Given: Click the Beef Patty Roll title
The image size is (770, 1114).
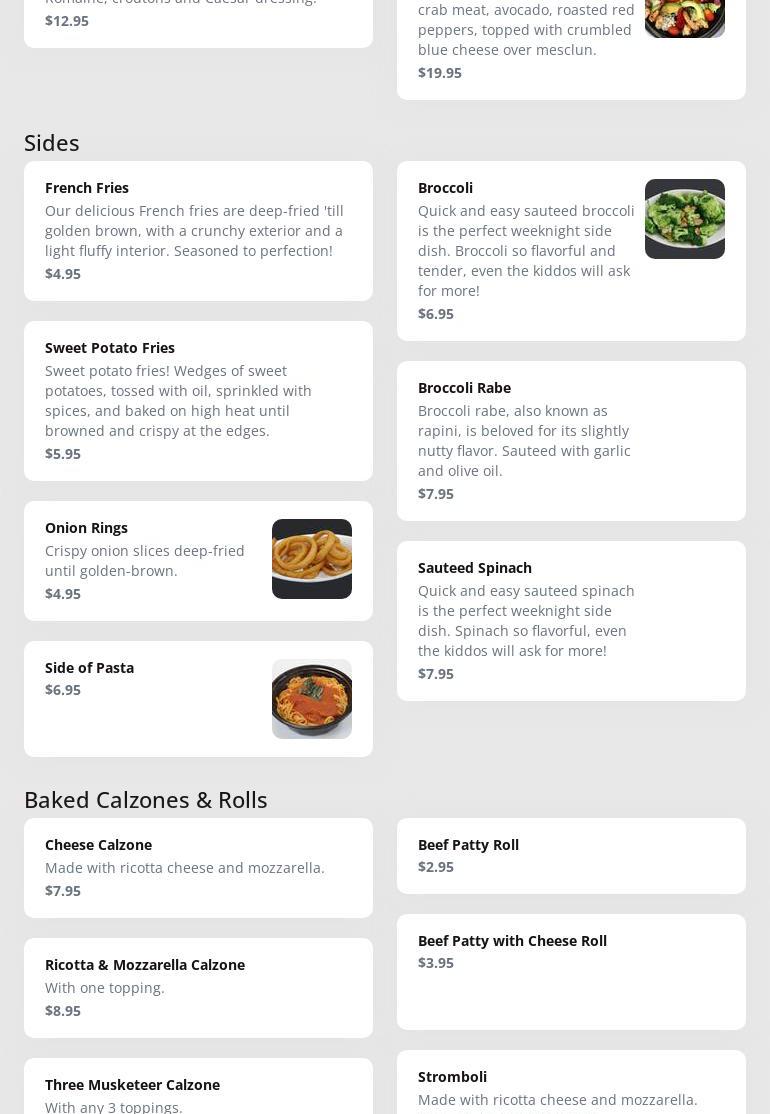Looking at the screenshot, I should coord(468,845).
